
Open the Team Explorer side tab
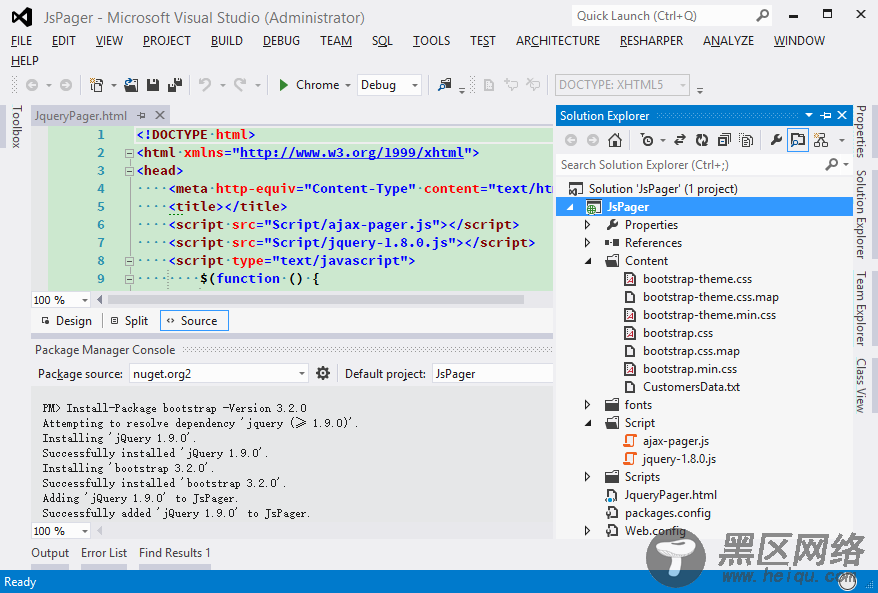[x=861, y=309]
